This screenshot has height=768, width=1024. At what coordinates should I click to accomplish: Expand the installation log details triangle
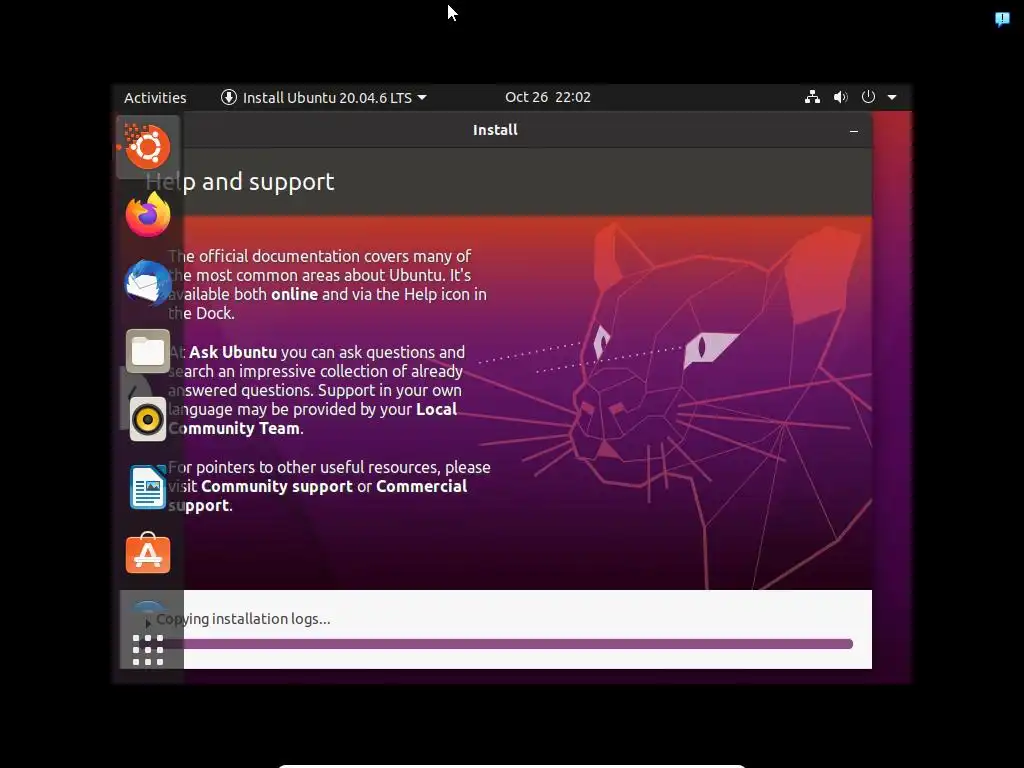[x=148, y=623]
